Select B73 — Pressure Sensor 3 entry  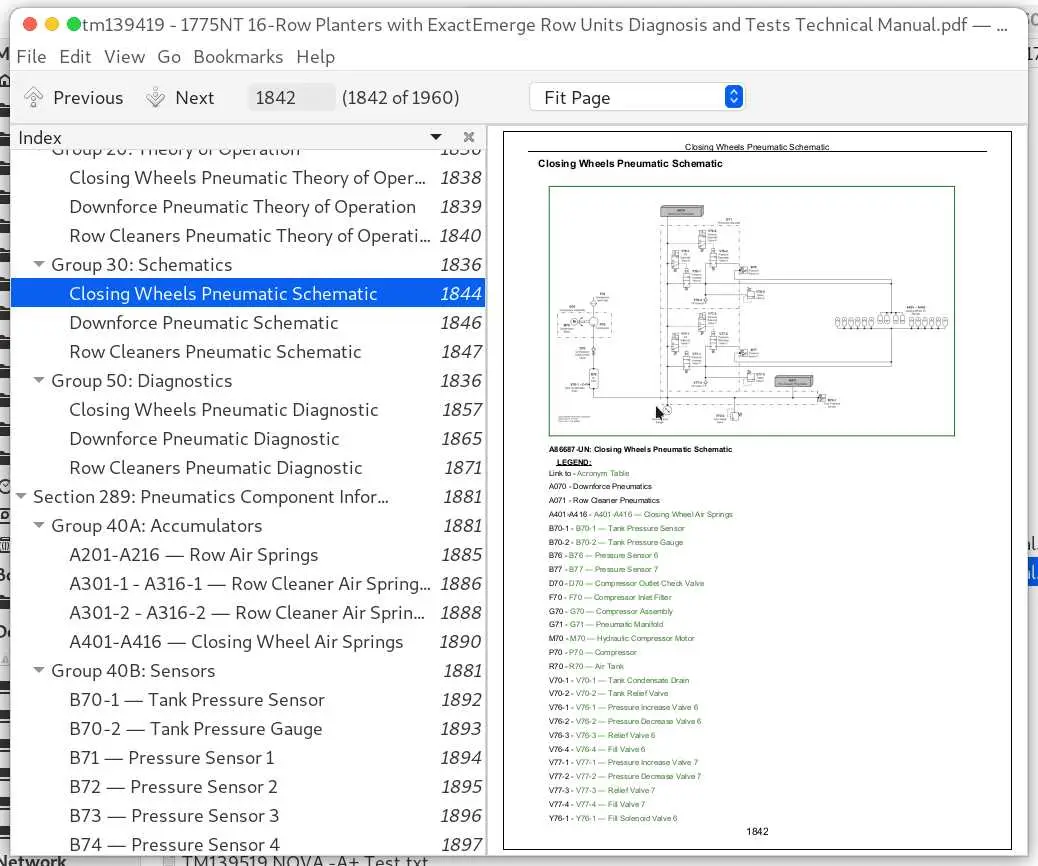pos(248,816)
